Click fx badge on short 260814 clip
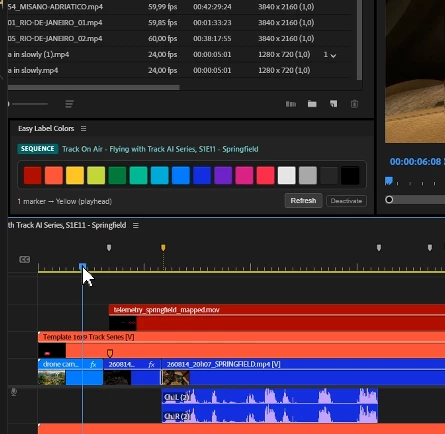Screen dimensions: 445x434 click(x=151, y=364)
